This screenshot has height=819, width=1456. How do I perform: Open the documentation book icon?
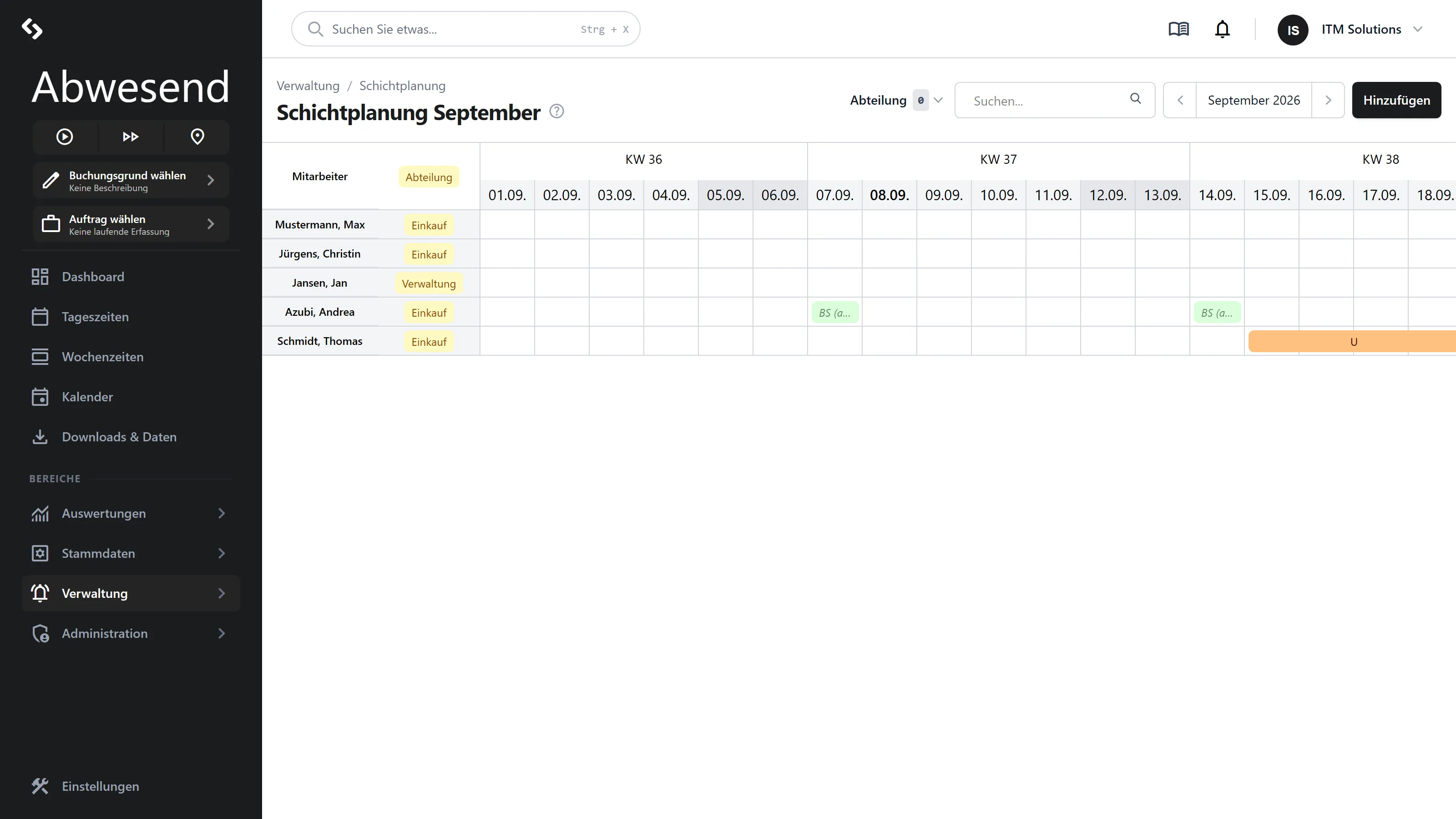tap(1178, 29)
